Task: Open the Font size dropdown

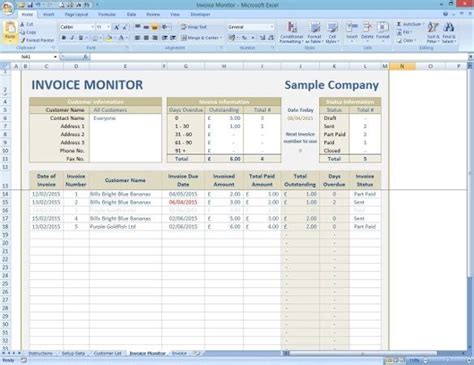Action: [x=108, y=27]
